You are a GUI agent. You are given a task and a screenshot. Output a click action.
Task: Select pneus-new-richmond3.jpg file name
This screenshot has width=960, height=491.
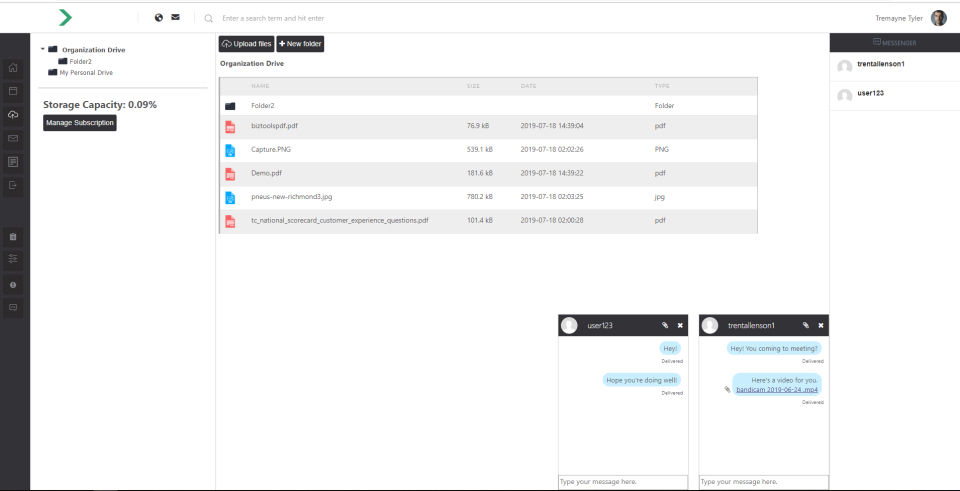pyautogui.click(x=291, y=197)
